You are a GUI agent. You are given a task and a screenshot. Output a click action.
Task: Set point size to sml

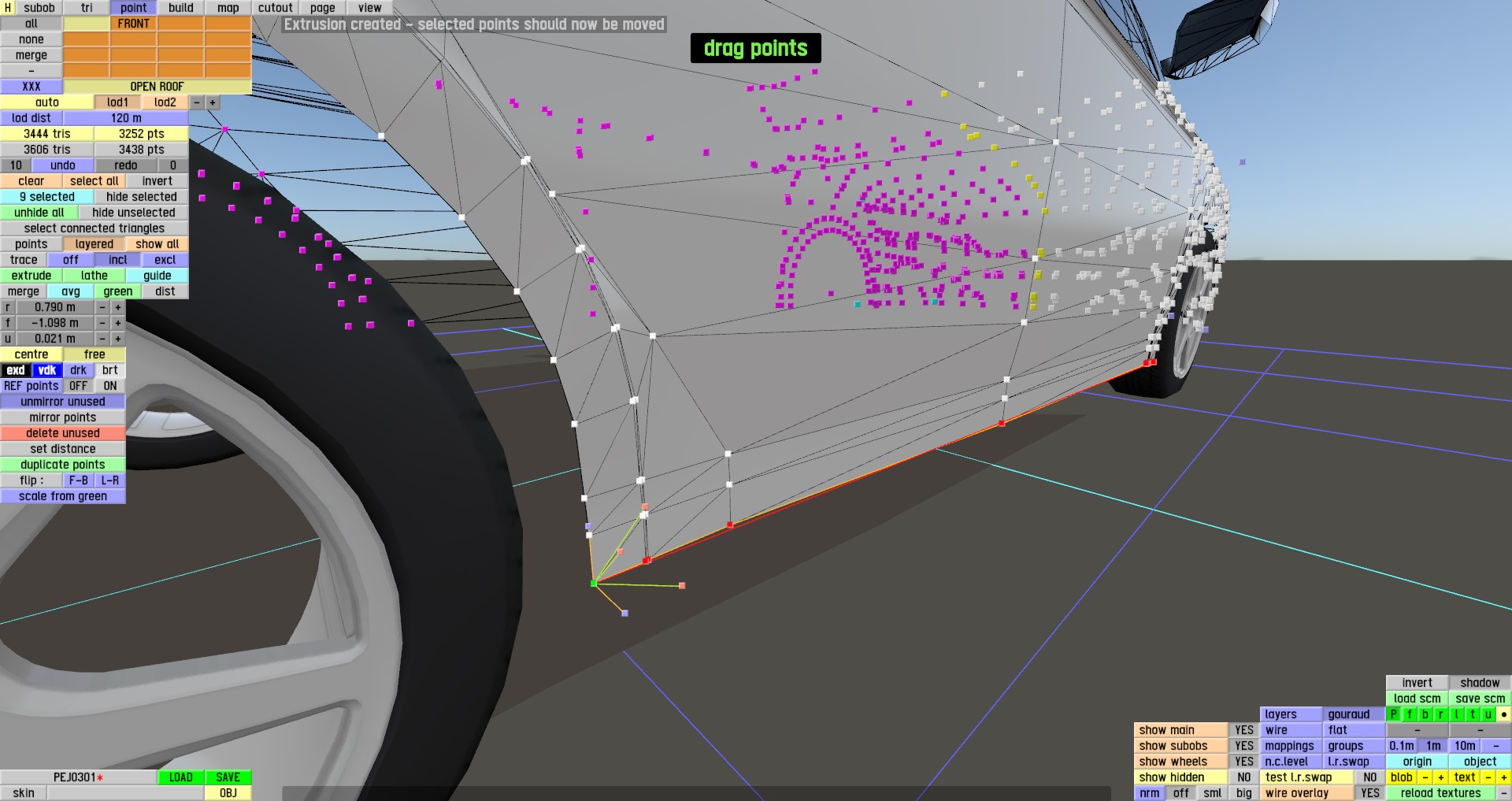click(x=1213, y=793)
